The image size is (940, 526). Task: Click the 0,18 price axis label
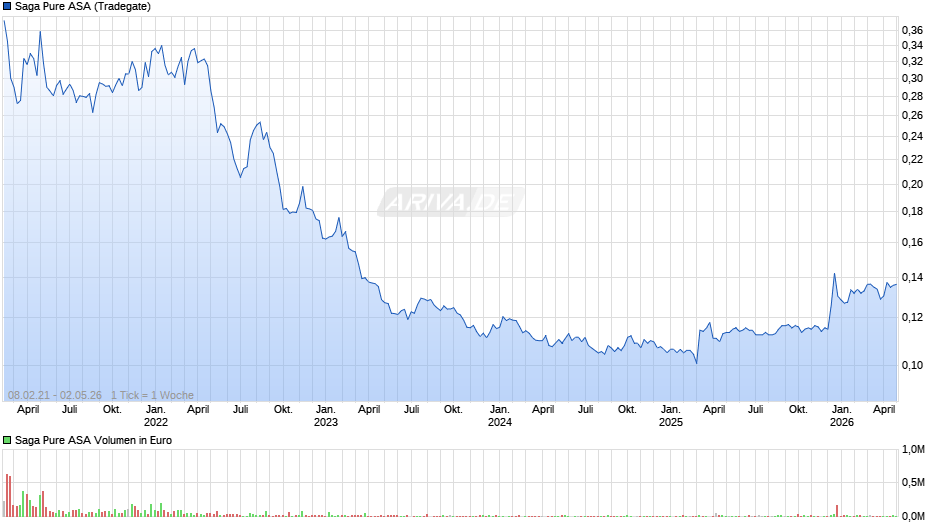tap(912, 211)
